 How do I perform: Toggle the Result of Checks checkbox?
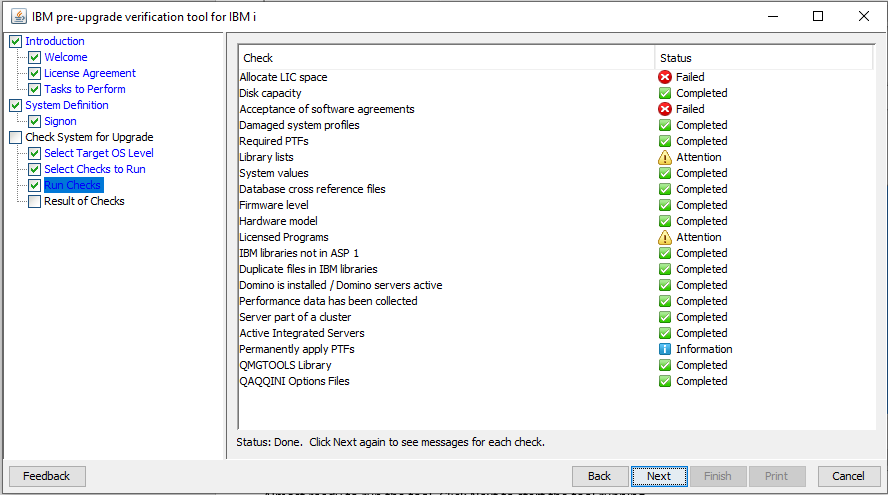35,201
